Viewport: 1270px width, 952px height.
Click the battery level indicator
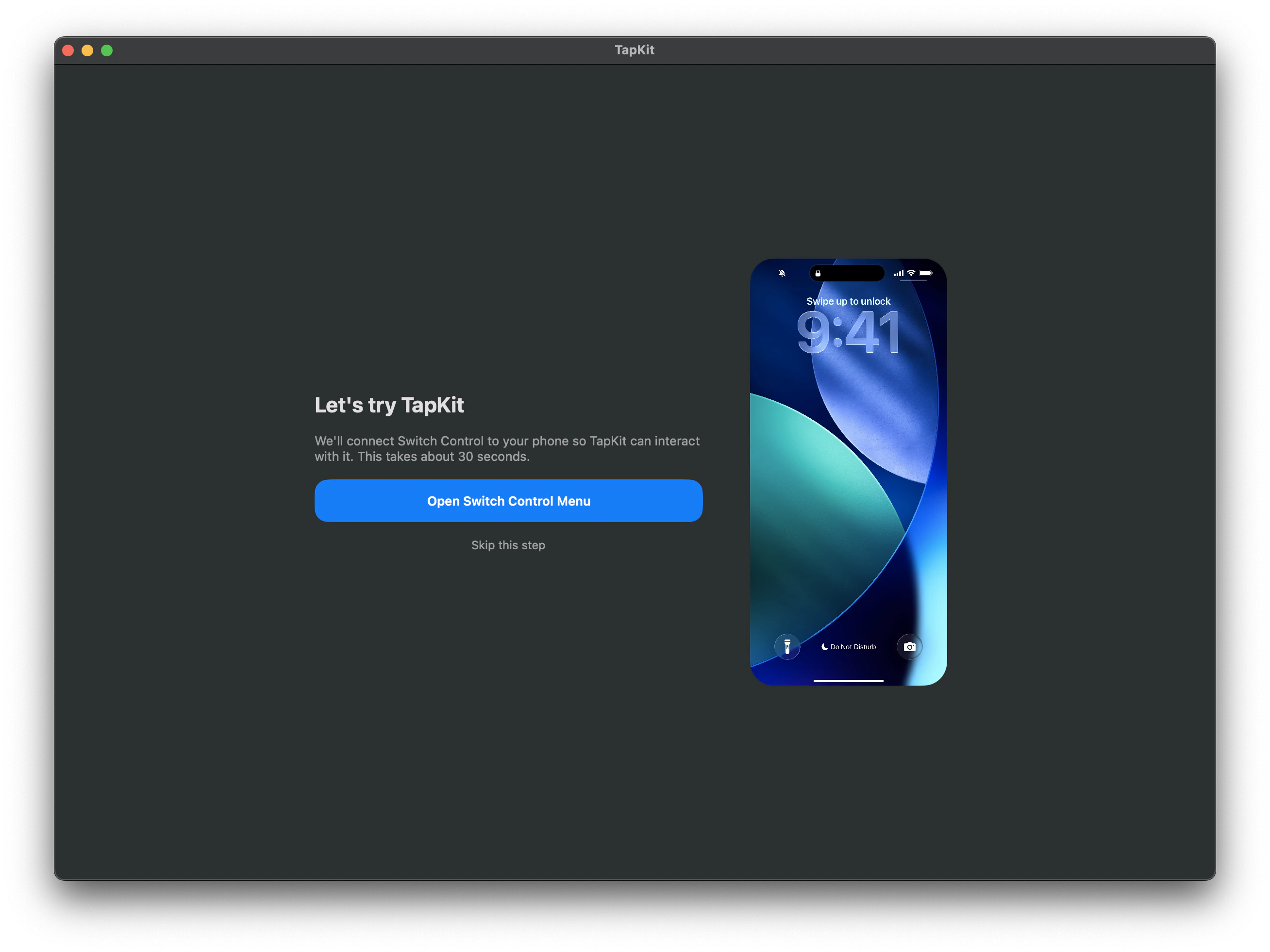[924, 273]
